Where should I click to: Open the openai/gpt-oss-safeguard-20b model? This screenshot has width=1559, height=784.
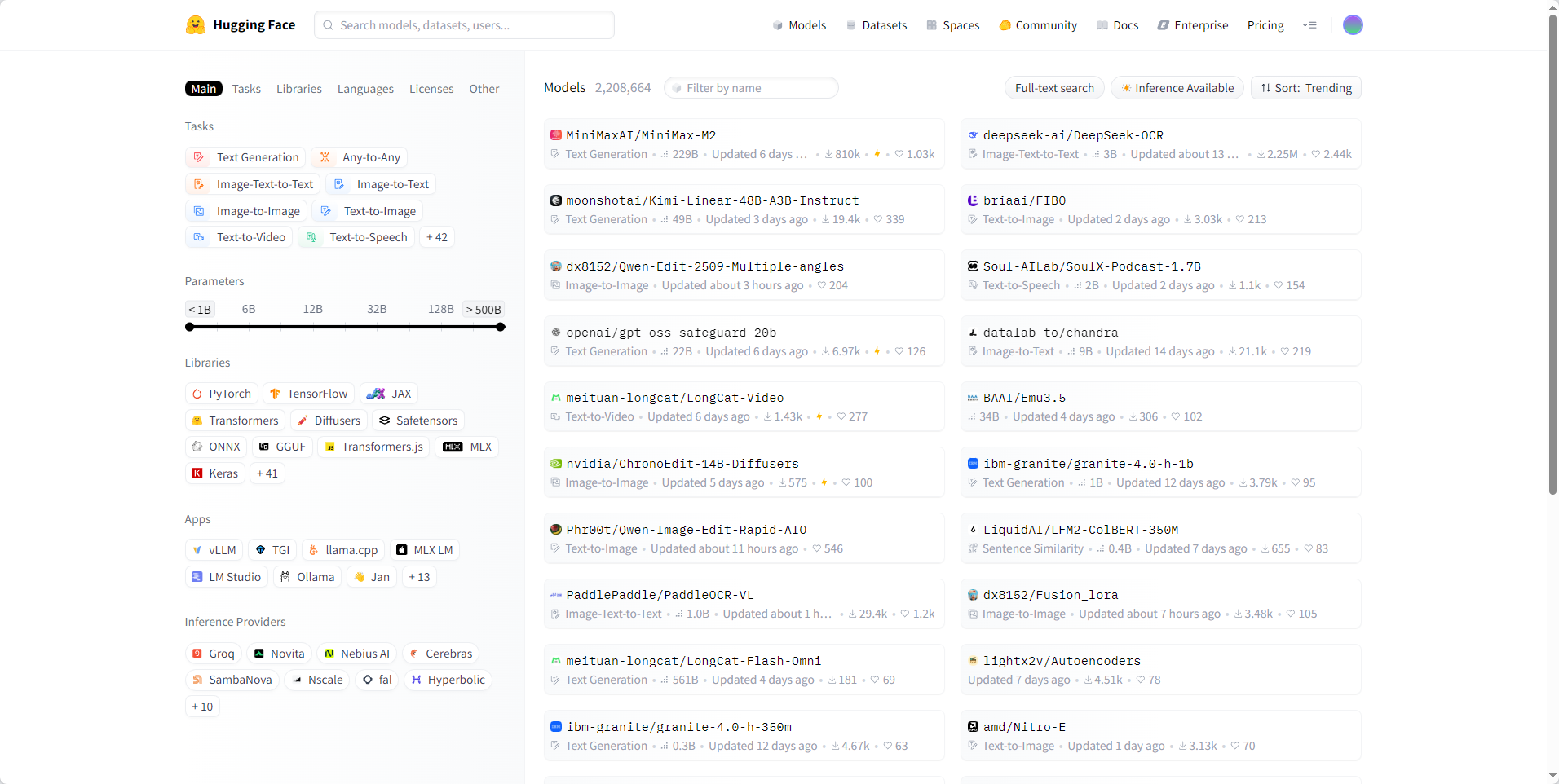pos(744,341)
